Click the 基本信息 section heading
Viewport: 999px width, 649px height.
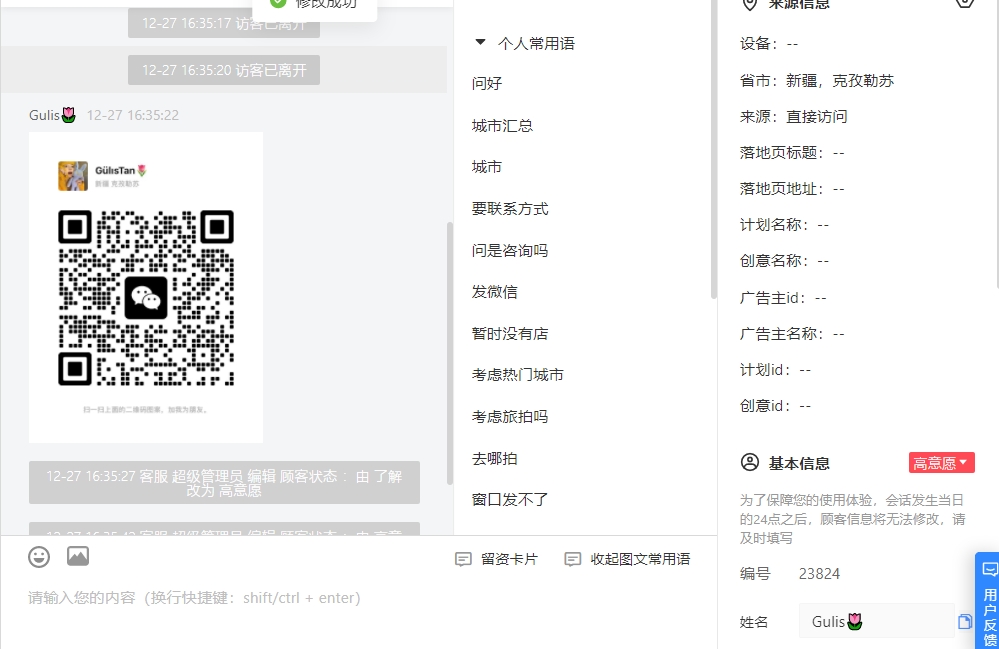tap(799, 463)
